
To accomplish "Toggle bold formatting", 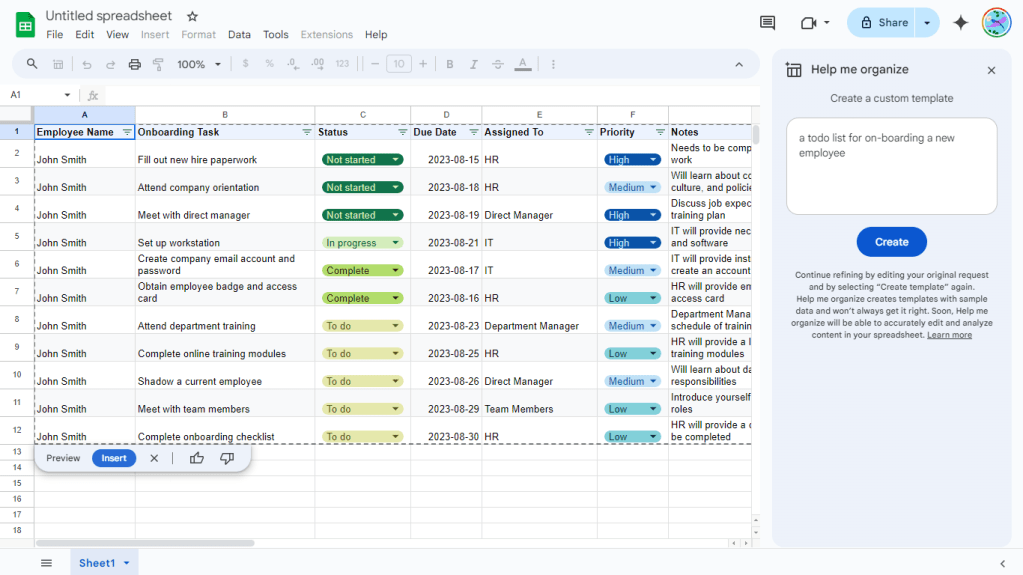I will (450, 64).
